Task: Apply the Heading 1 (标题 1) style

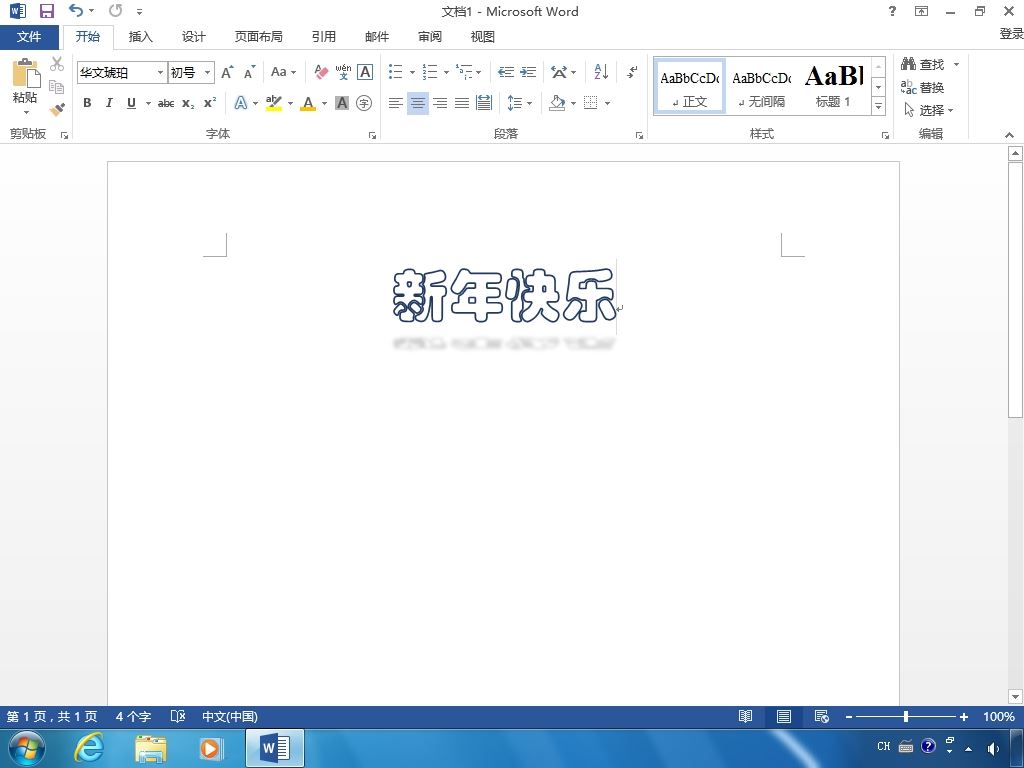Action: [x=834, y=86]
